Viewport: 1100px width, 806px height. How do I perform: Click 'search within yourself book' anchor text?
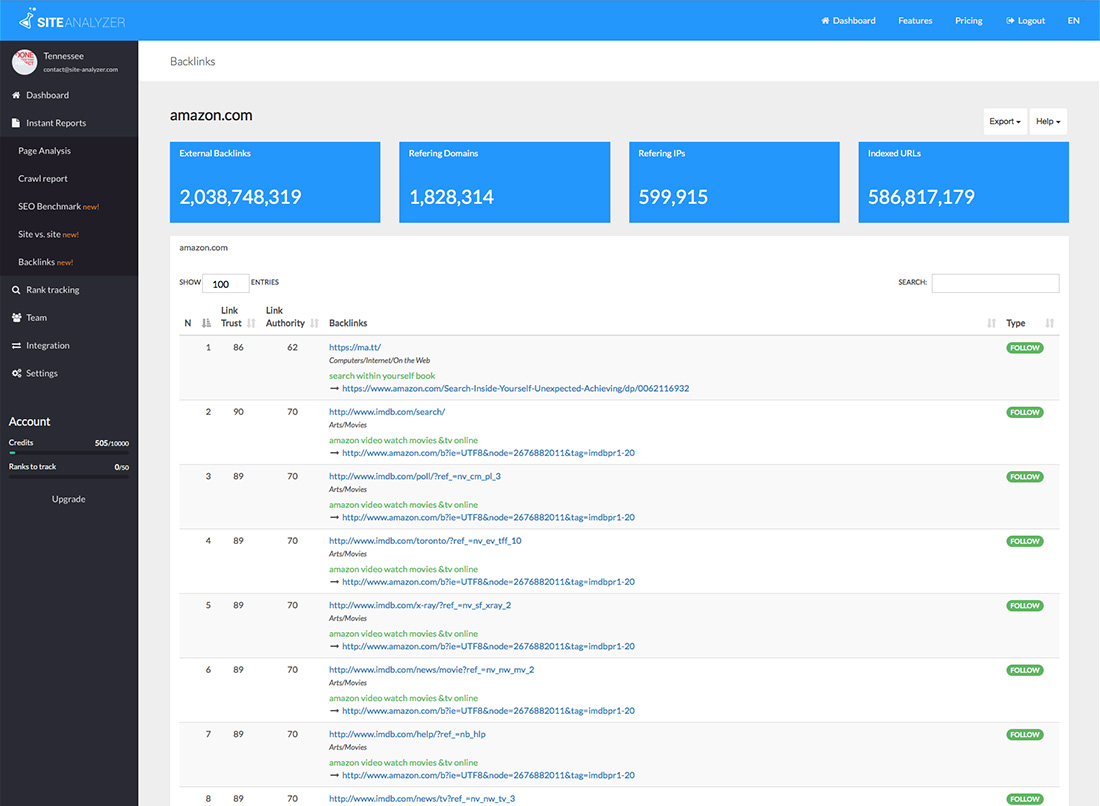(x=382, y=376)
